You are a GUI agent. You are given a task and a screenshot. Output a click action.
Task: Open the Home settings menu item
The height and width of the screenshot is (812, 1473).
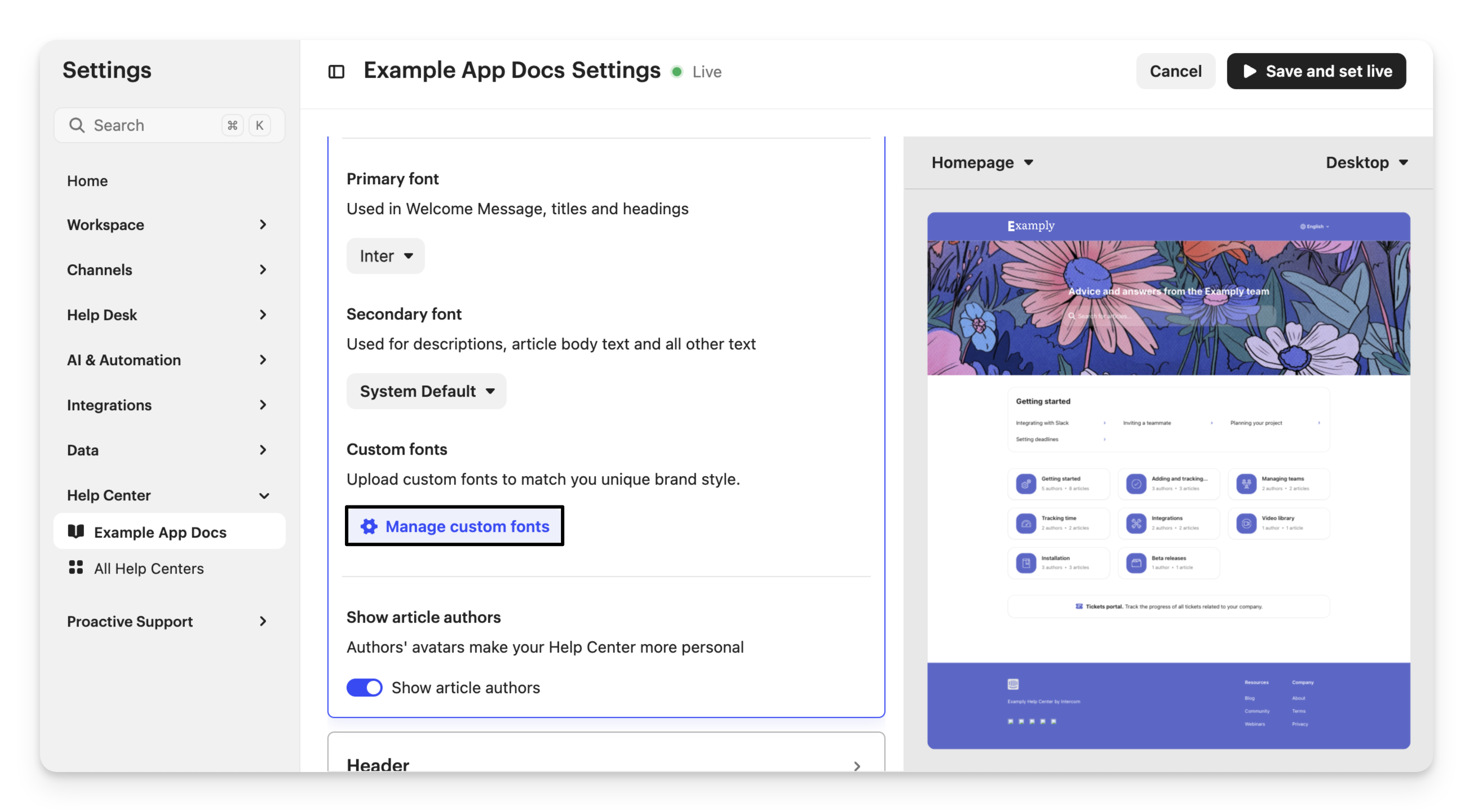[x=87, y=181]
